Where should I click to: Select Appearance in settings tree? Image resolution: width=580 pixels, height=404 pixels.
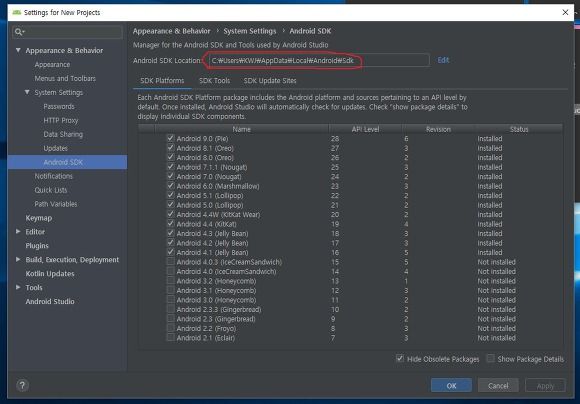[52, 64]
